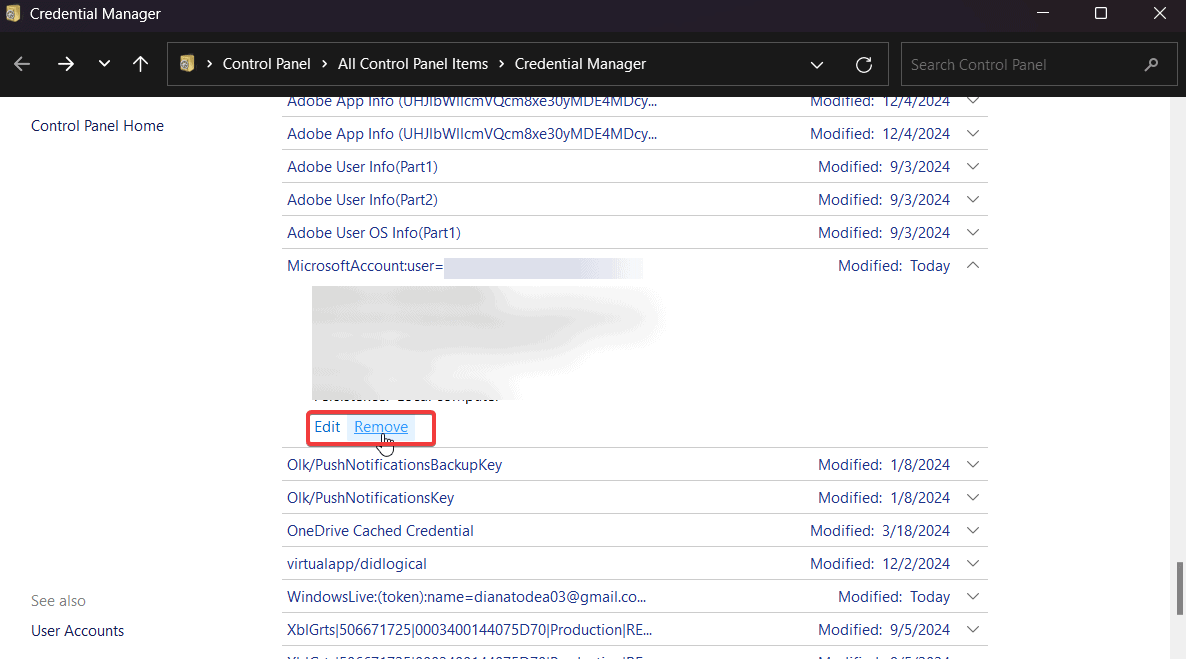Expand Olk/PushNotificationsBackupKey chevron

click(x=973, y=465)
